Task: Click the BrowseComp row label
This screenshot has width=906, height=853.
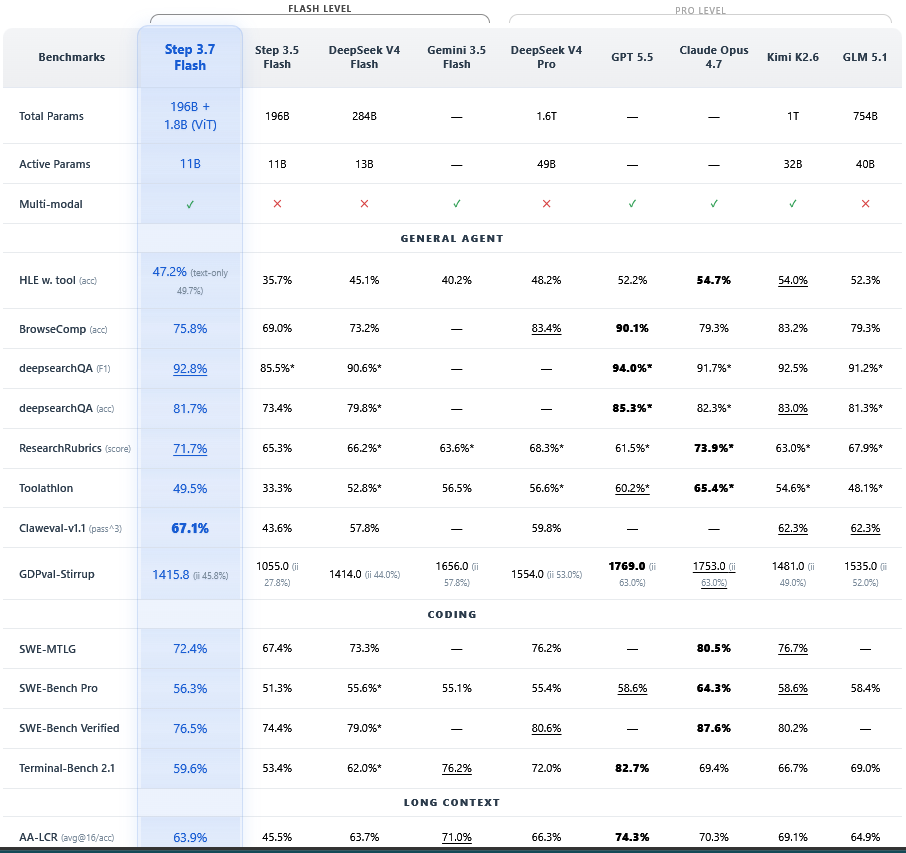Action: click(x=63, y=329)
